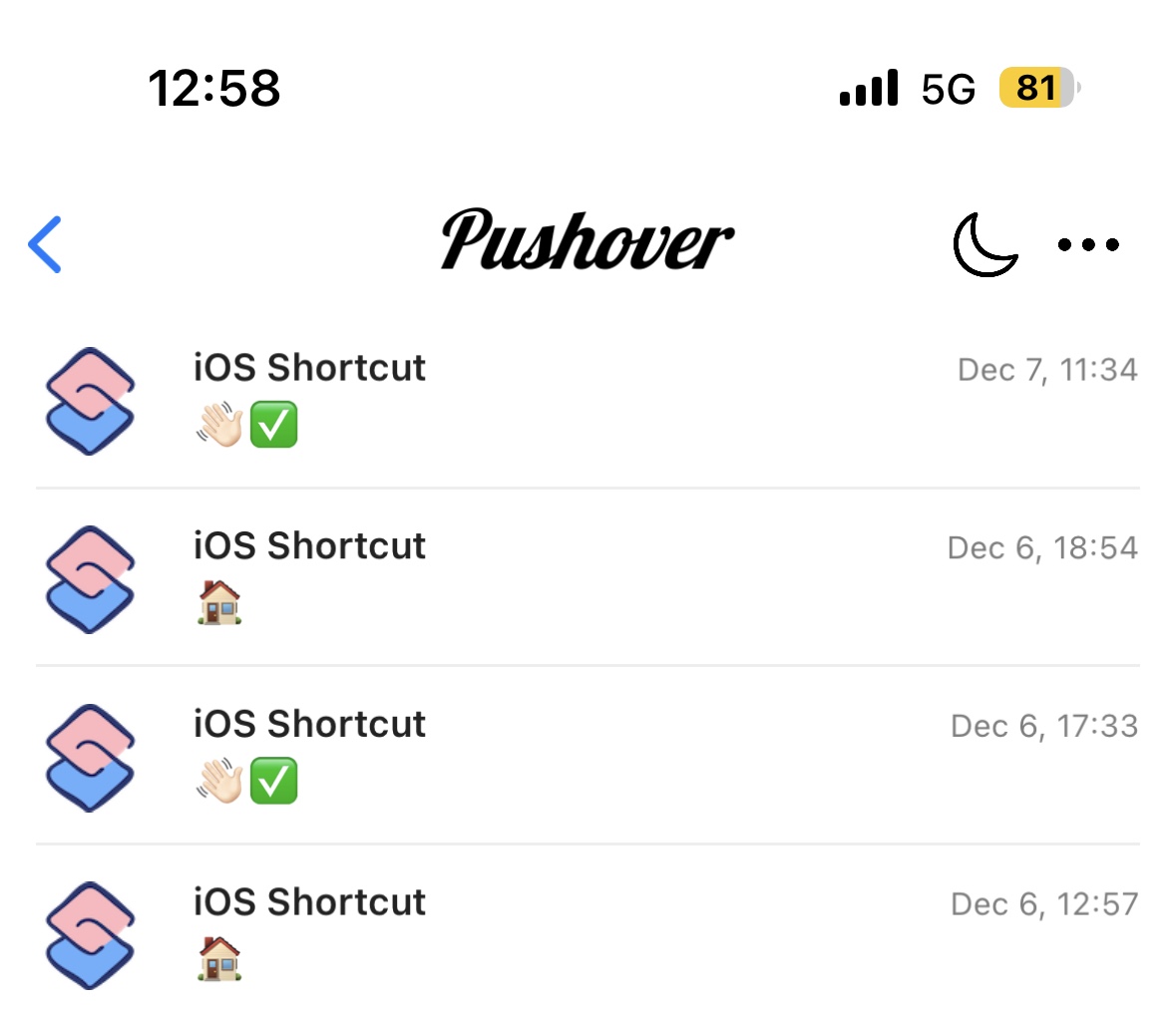The image size is (1176, 1012).
Task: Toggle quiet hours with the moon icon
Action: pos(985,244)
